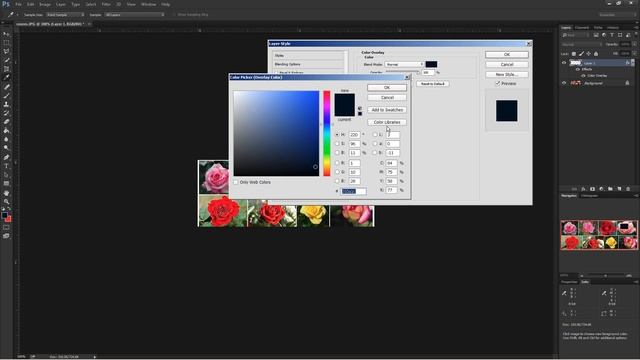Toggle the Color Overlay effect visibility

coord(583,76)
